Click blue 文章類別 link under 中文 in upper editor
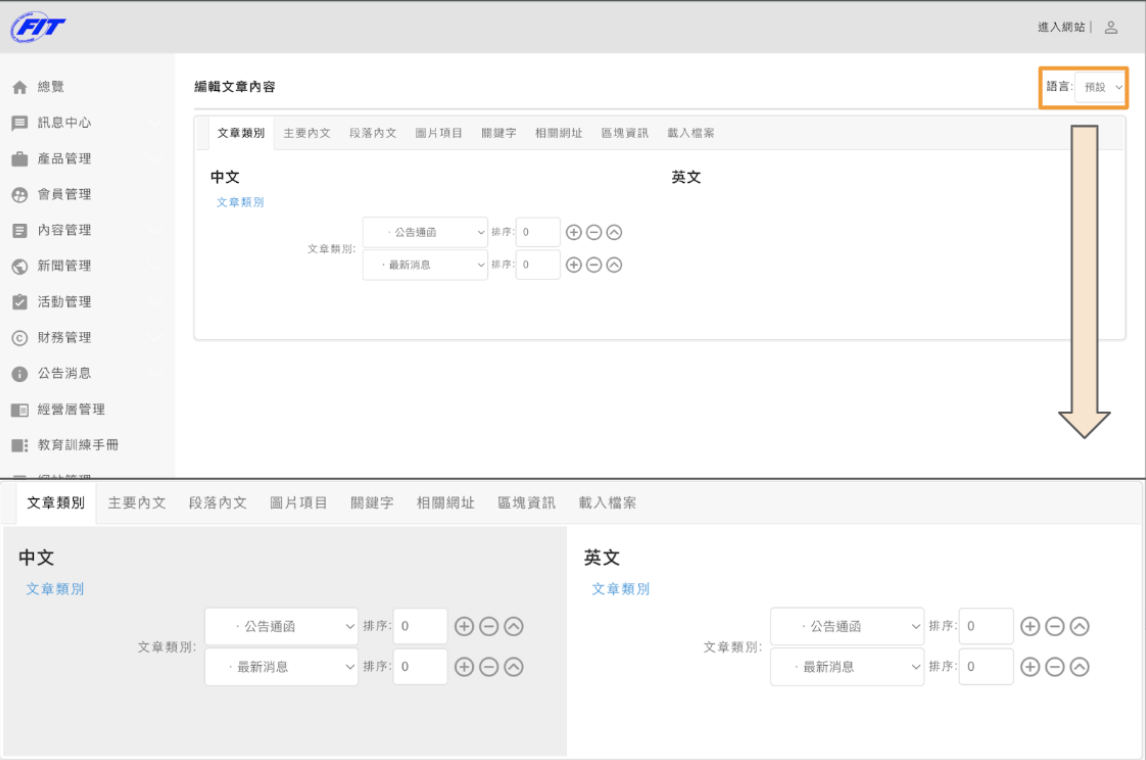Screen dimensions: 1146x760 (x=240, y=202)
